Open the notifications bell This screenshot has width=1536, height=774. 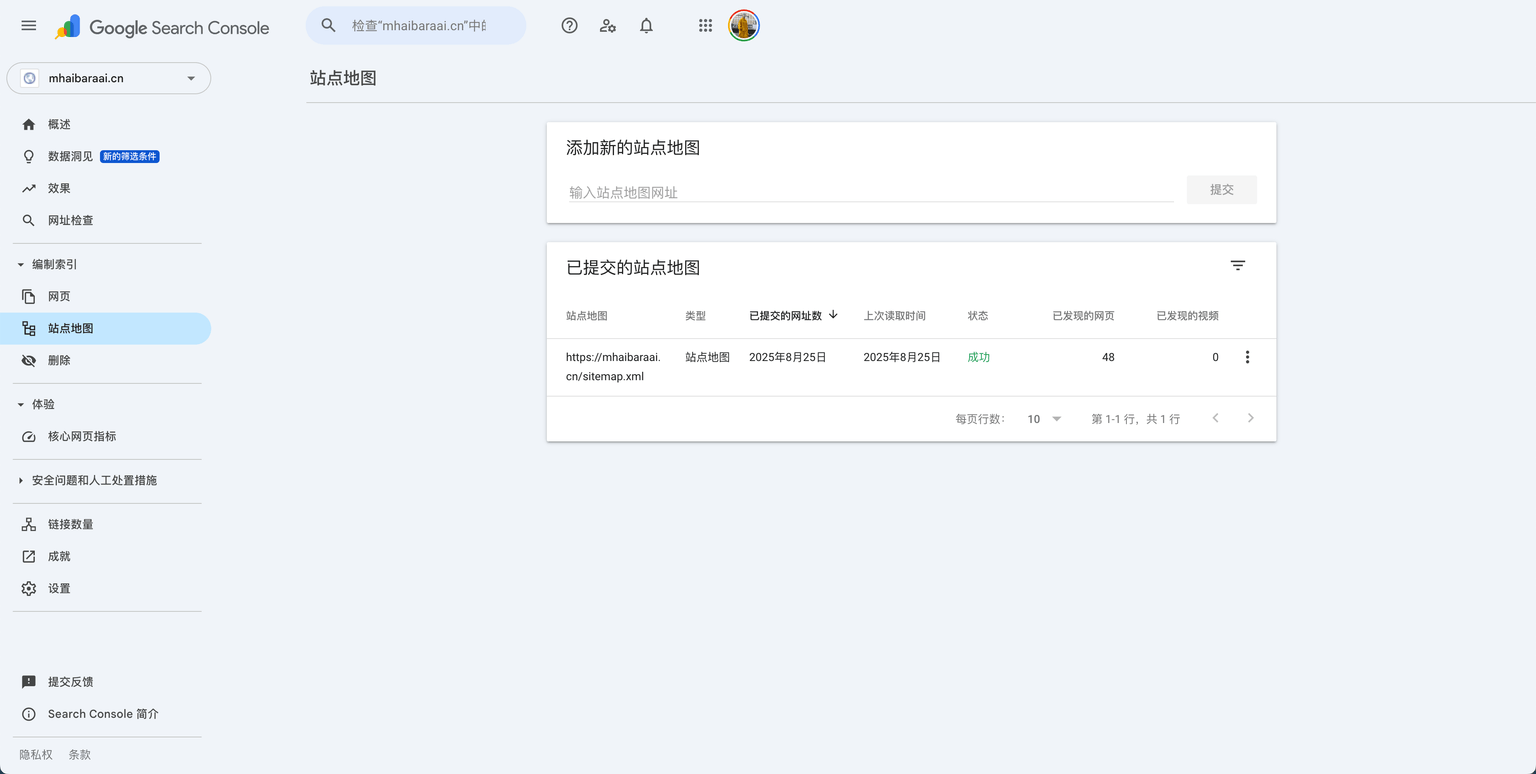(x=646, y=26)
